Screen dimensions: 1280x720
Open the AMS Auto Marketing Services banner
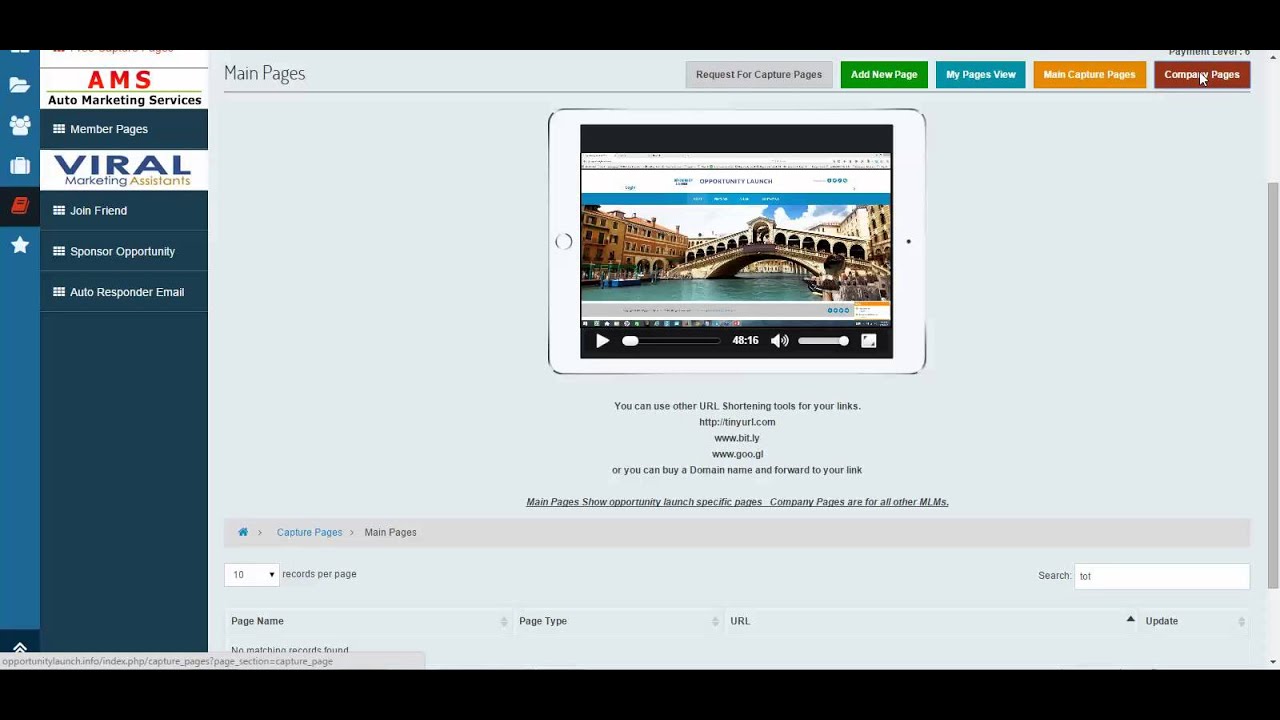click(x=124, y=88)
